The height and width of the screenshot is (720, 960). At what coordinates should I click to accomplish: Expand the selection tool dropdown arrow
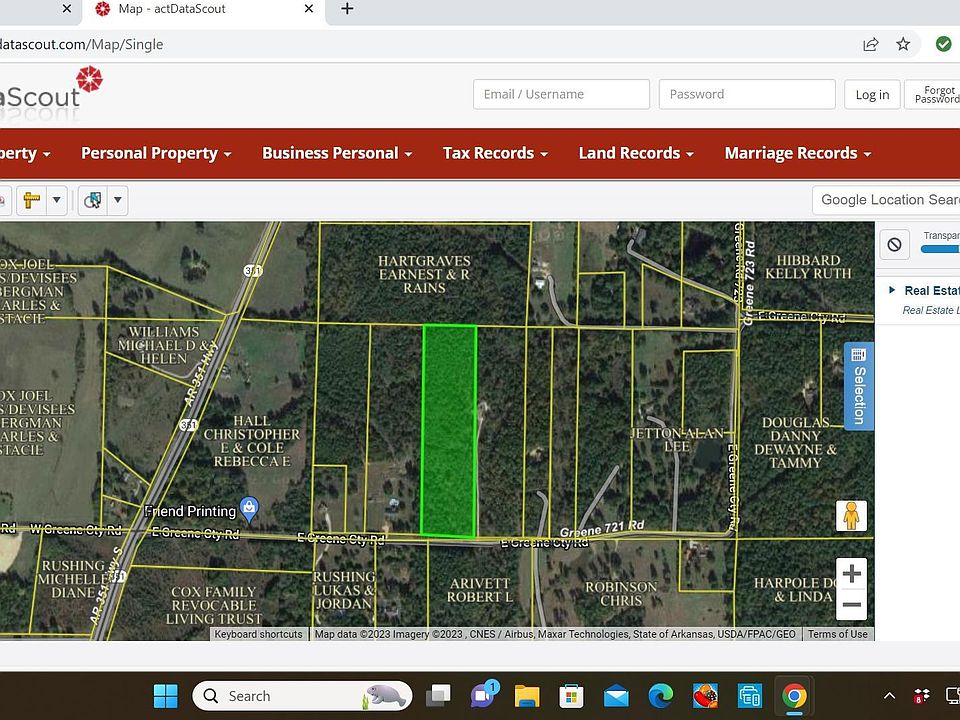[118, 200]
